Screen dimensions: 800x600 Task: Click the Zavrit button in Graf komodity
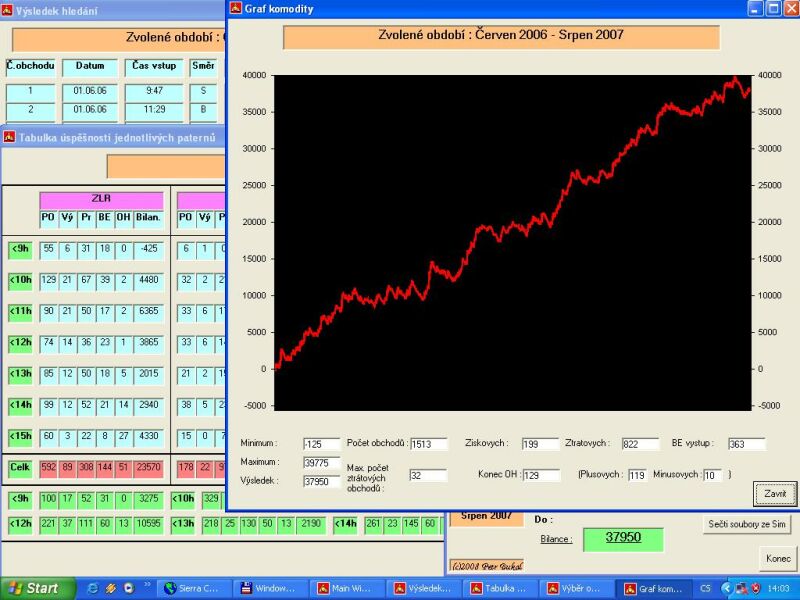(775, 493)
